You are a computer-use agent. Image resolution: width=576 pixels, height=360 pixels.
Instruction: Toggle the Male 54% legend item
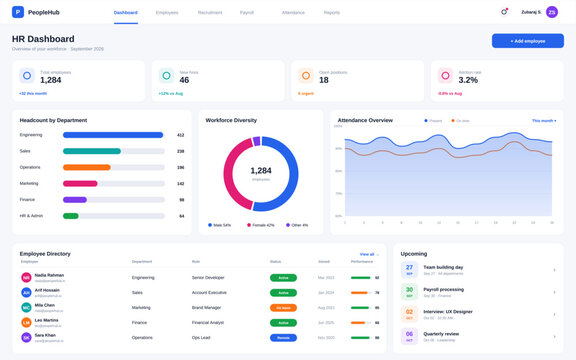pyautogui.click(x=219, y=225)
